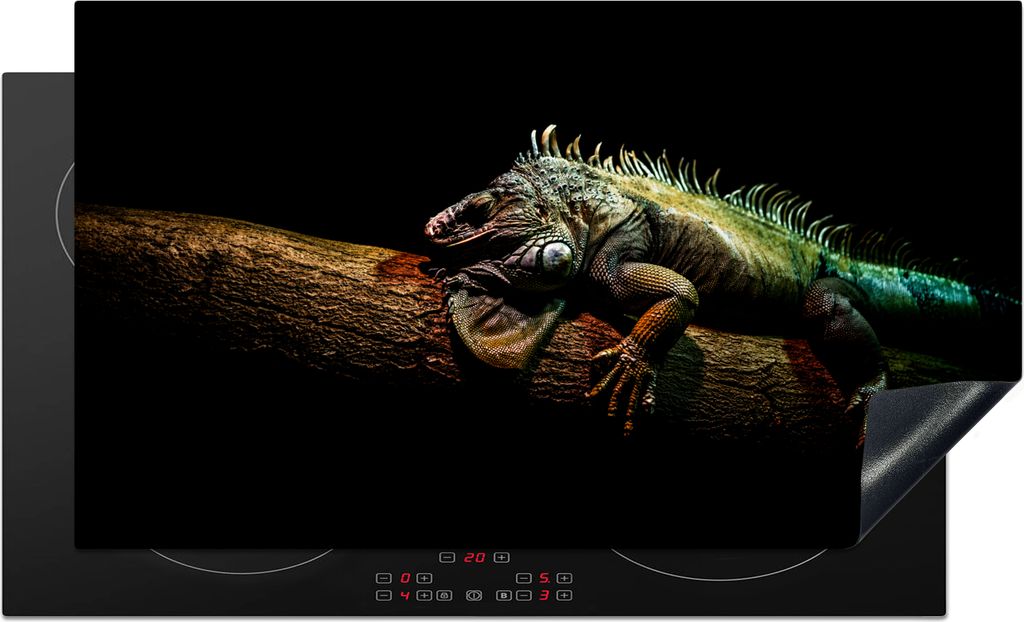1024x622 pixels.
Task: Increase the zone showing 0
Action: pyautogui.click(x=425, y=578)
